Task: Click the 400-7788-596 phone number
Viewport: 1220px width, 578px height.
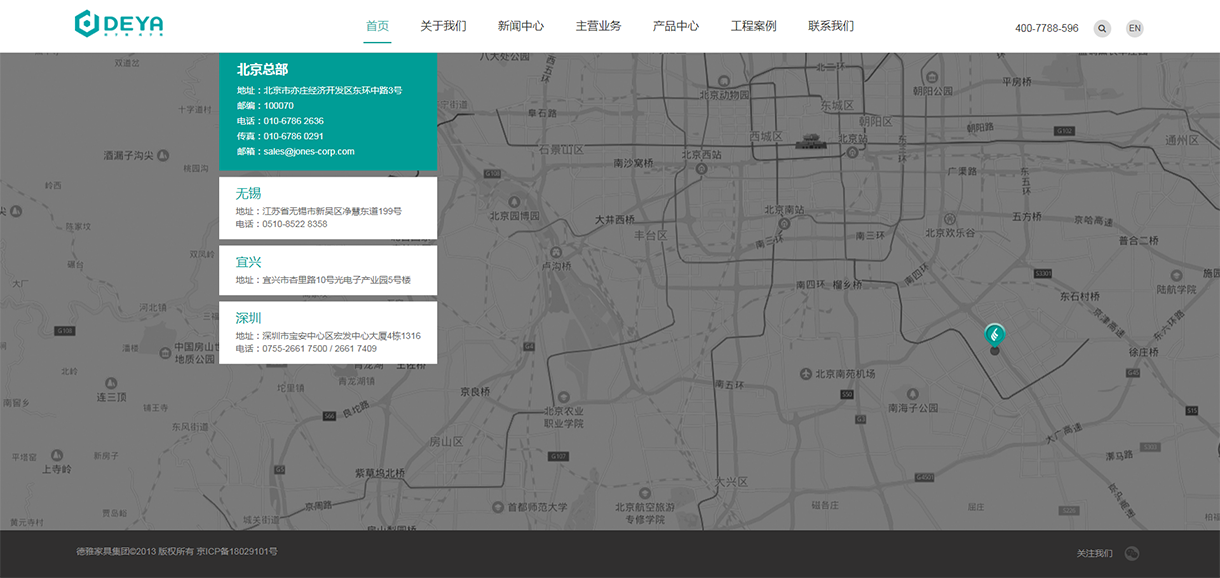Action: (1047, 29)
